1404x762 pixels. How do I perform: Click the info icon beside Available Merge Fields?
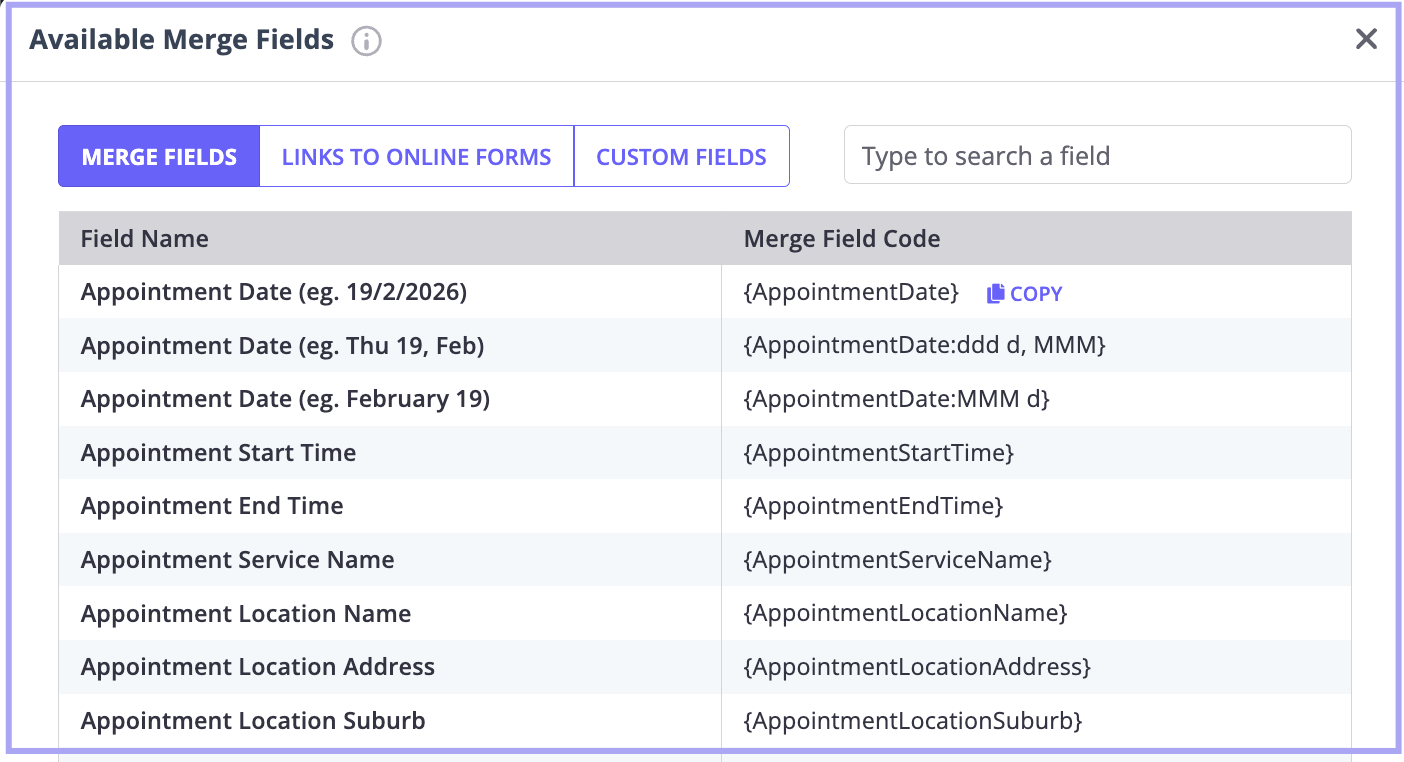tap(367, 41)
